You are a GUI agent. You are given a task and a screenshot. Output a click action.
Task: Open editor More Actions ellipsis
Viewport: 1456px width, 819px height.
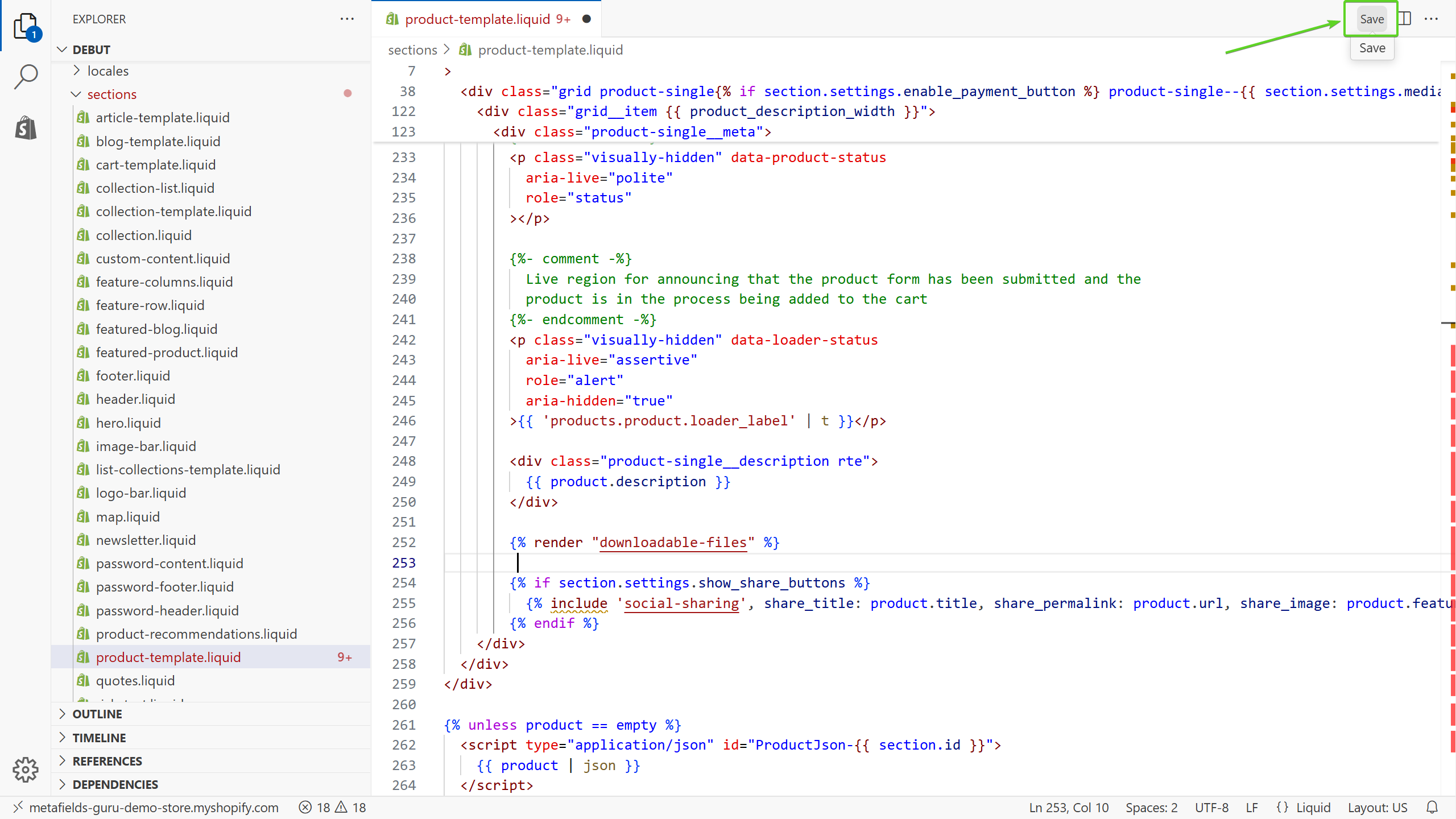pos(1432,19)
